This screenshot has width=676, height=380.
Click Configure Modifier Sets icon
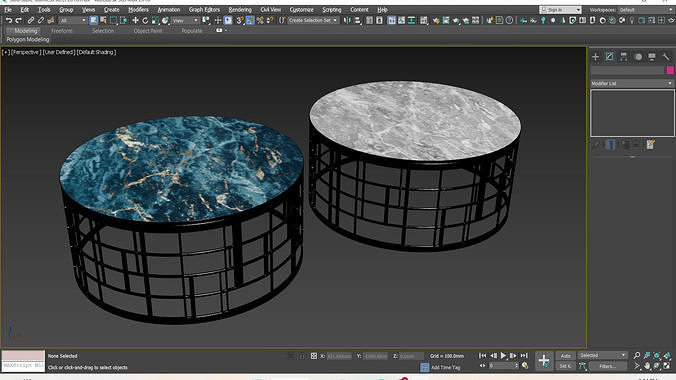[x=651, y=145]
